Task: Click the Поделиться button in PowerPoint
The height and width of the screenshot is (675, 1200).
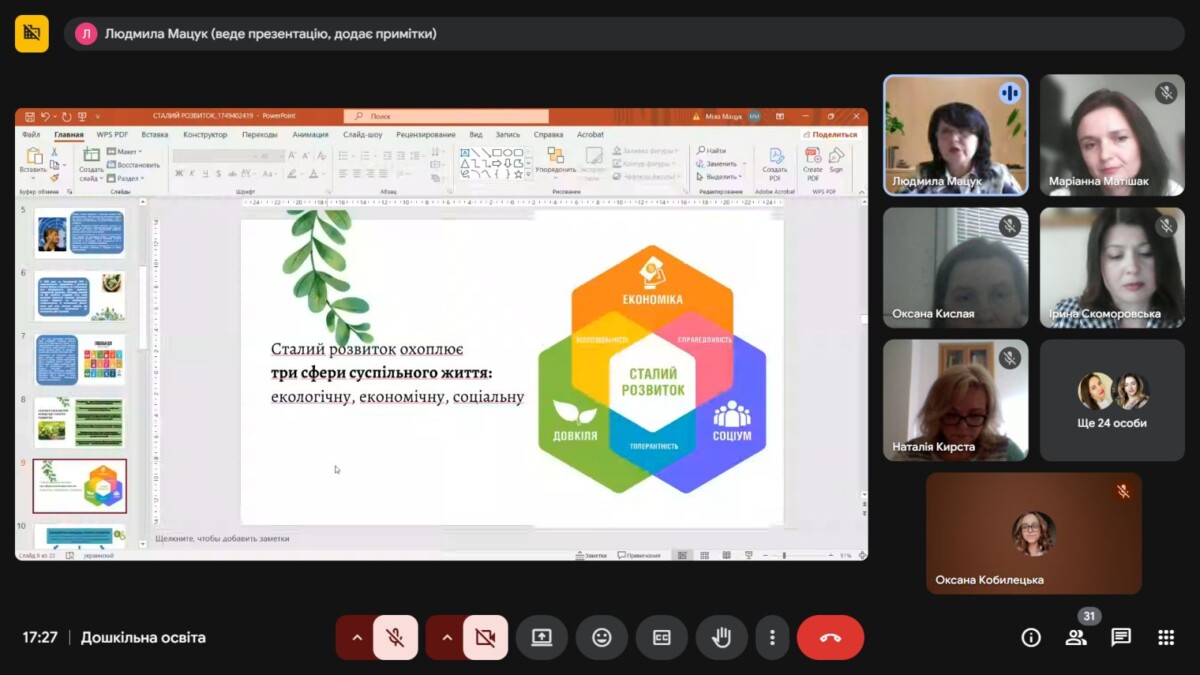Action: click(x=833, y=134)
